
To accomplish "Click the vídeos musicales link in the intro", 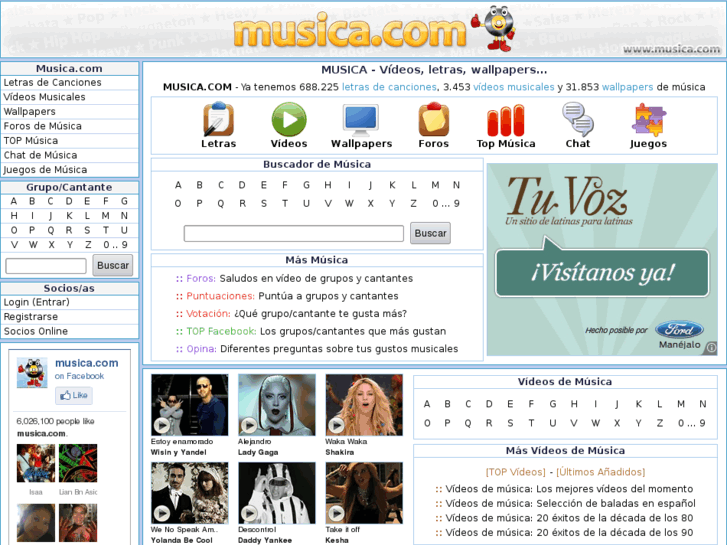I will (x=513, y=87).
